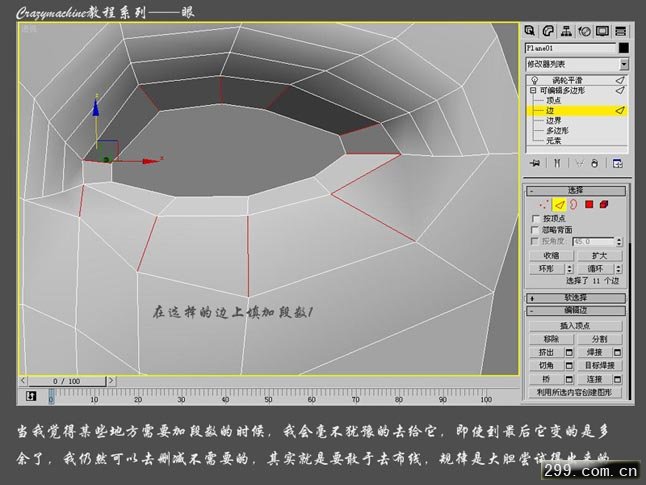Click Remove Modifier trash icon
The image size is (646, 485).
[594, 163]
